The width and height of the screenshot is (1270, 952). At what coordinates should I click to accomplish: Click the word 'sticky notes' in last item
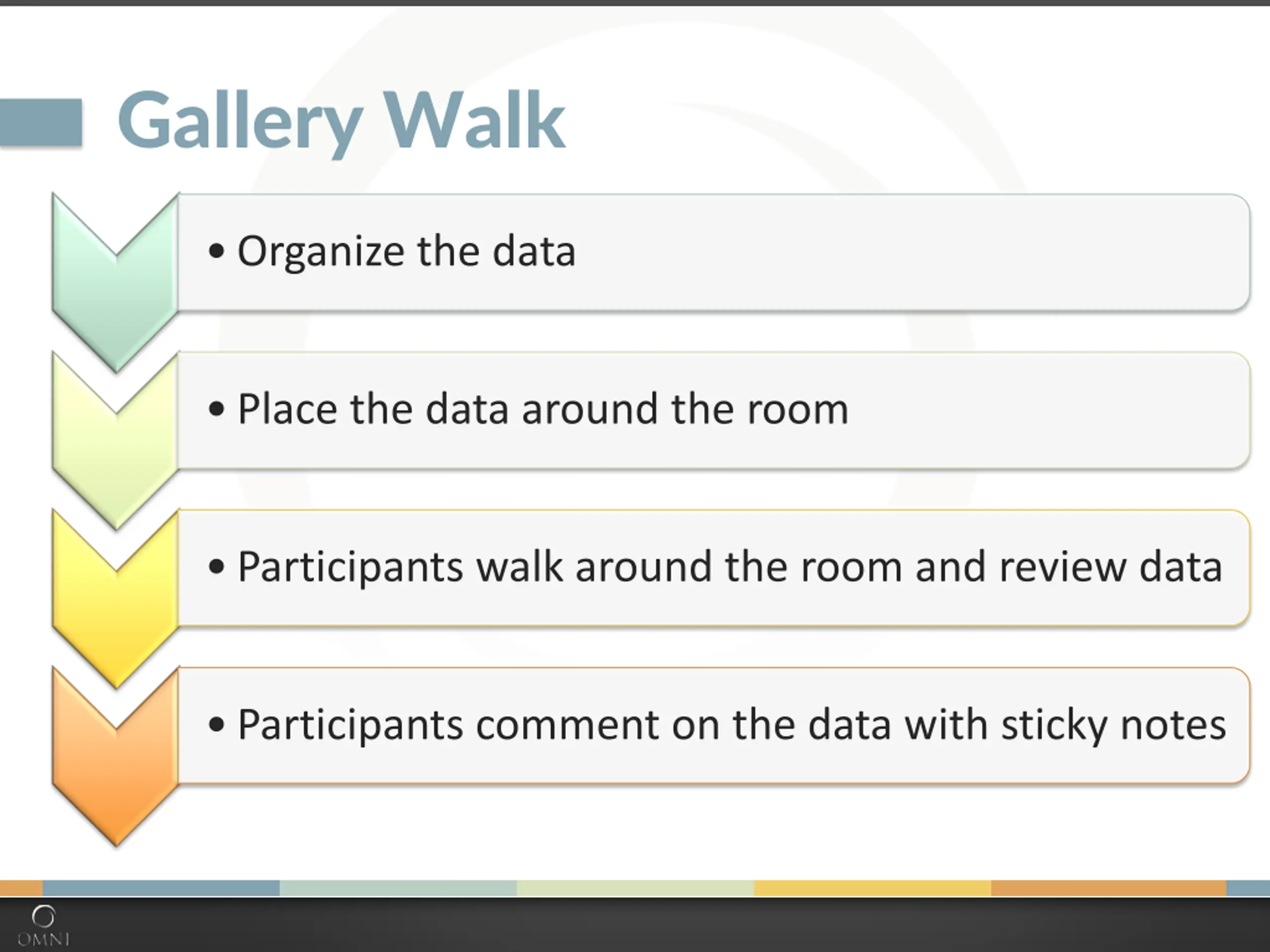[x=1114, y=726]
